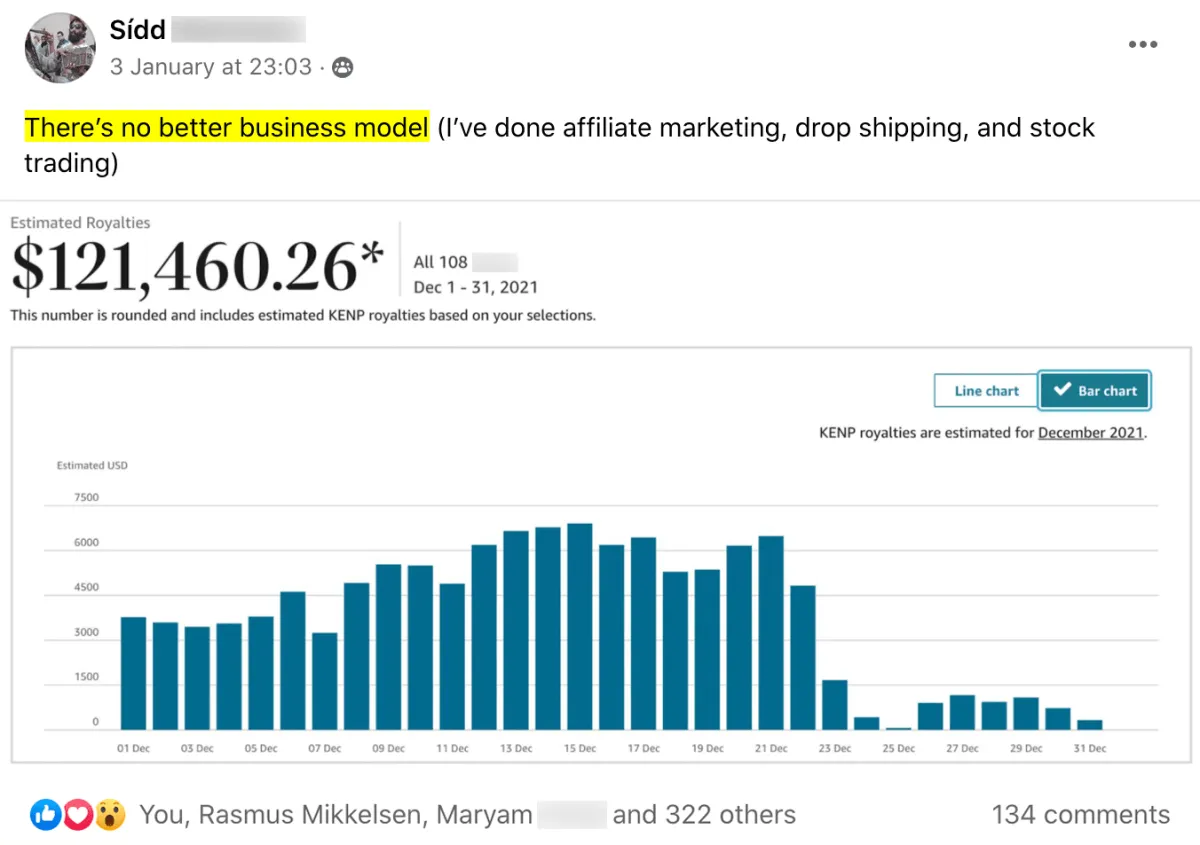Switch to the Line chart view
Viewport: 1200px width, 845px height.
(x=985, y=391)
